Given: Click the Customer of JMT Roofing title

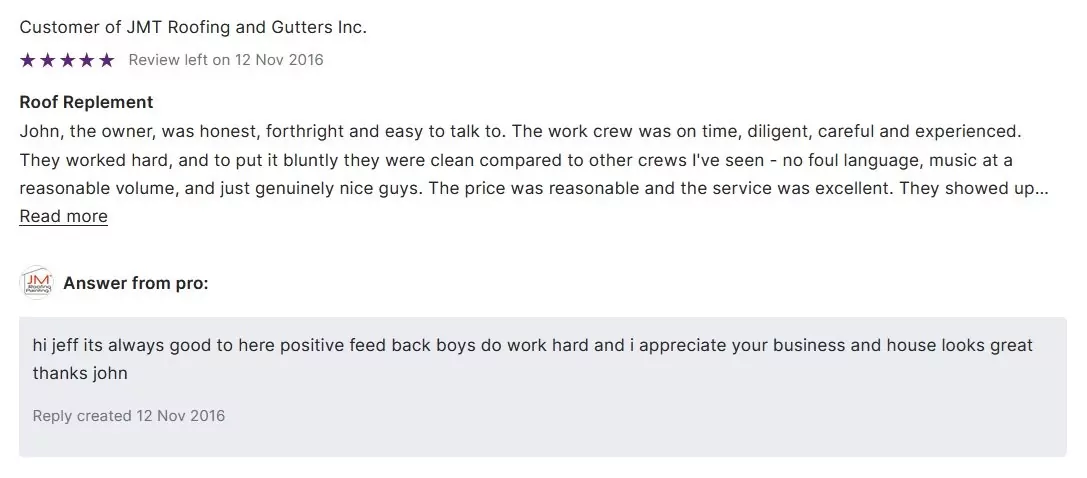Looking at the screenshot, I should point(193,27).
